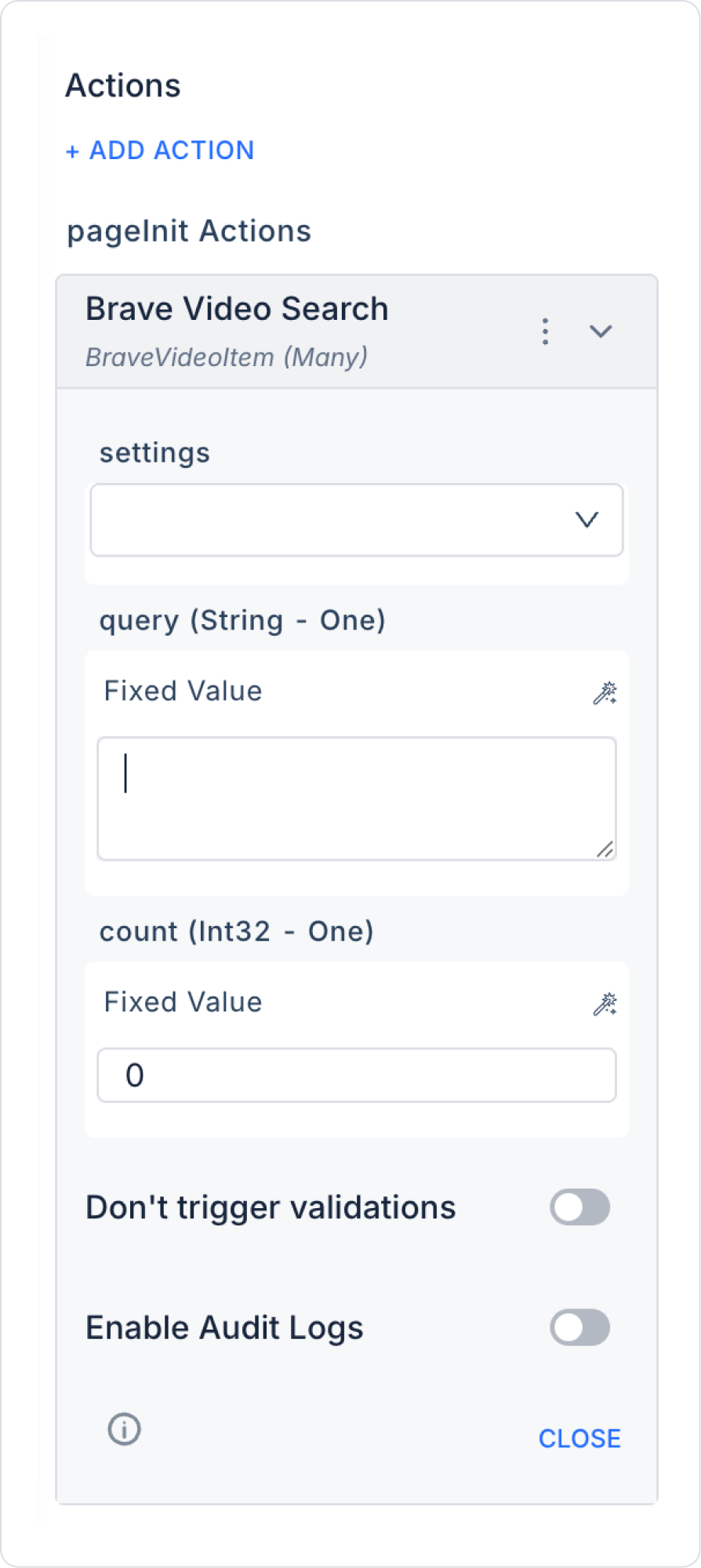Toggle the Don't trigger validations switch
Image resolution: width=701 pixels, height=1568 pixels.
[x=579, y=1207]
